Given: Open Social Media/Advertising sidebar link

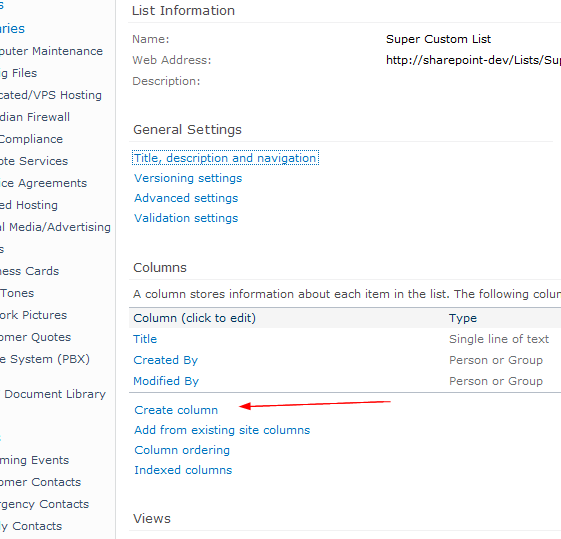Looking at the screenshot, I should tap(55, 227).
